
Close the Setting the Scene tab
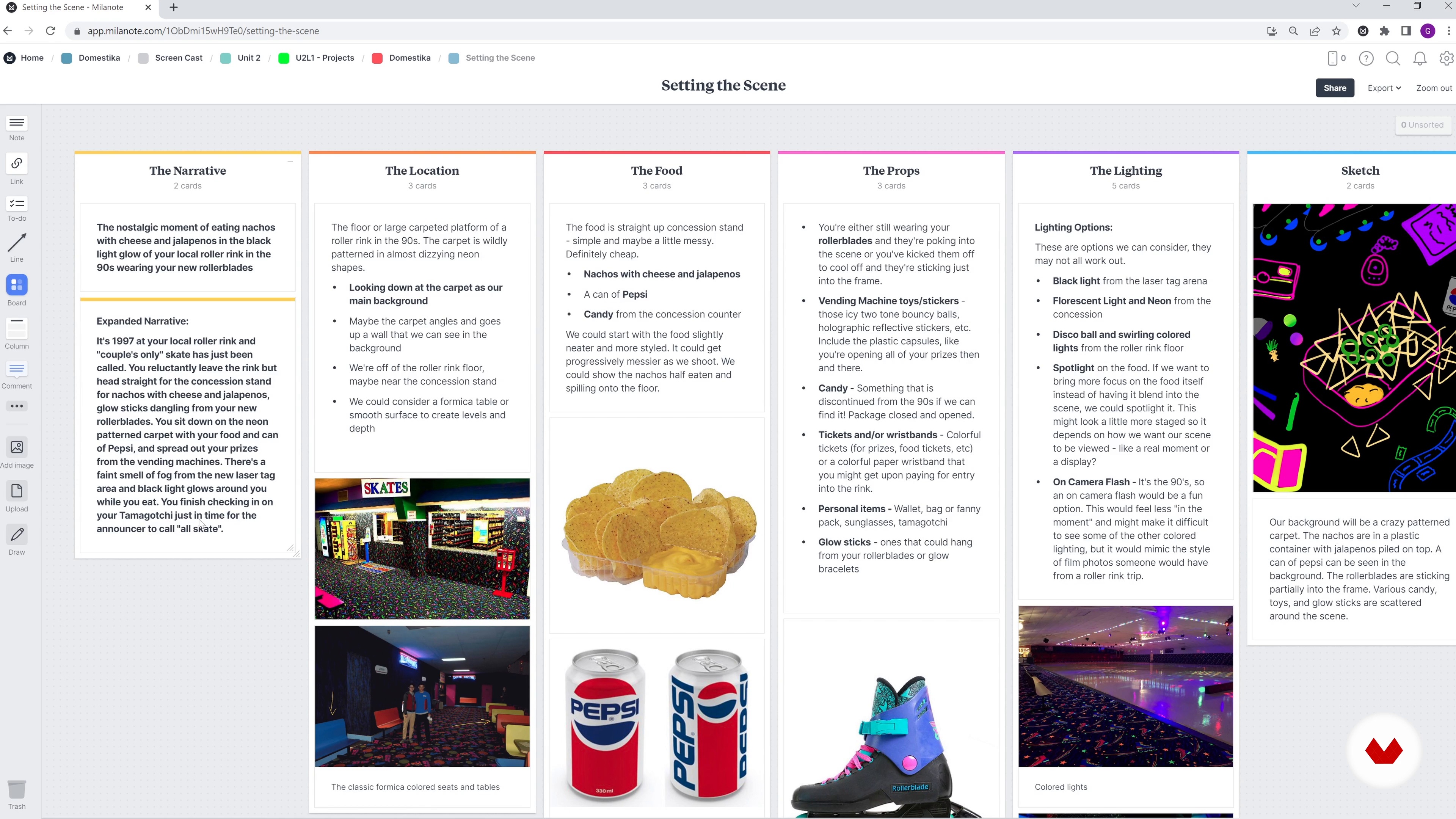(x=148, y=7)
